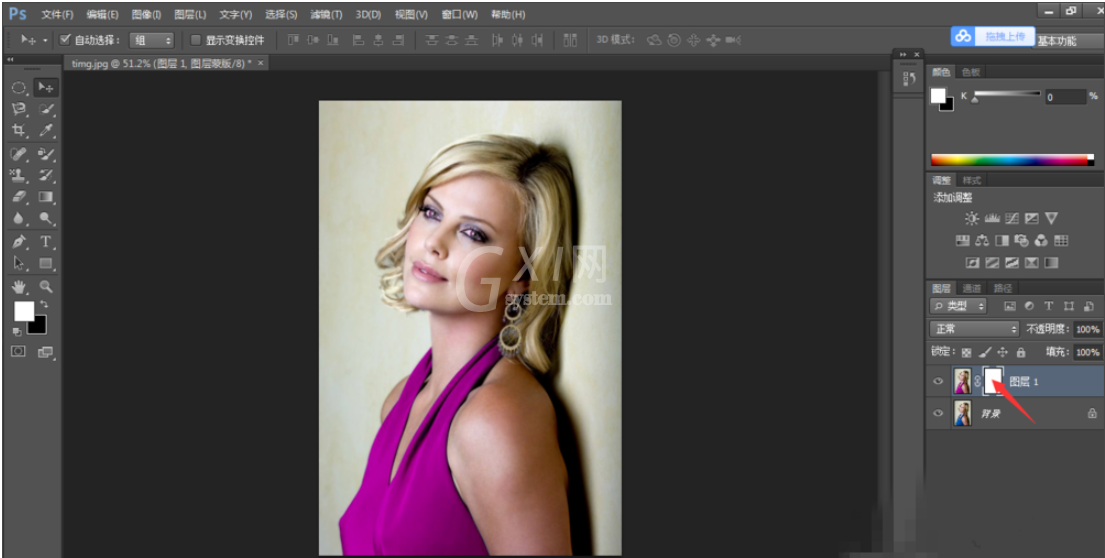Open the History panel icon
This screenshot has height=558, width=1105.
(x=909, y=80)
